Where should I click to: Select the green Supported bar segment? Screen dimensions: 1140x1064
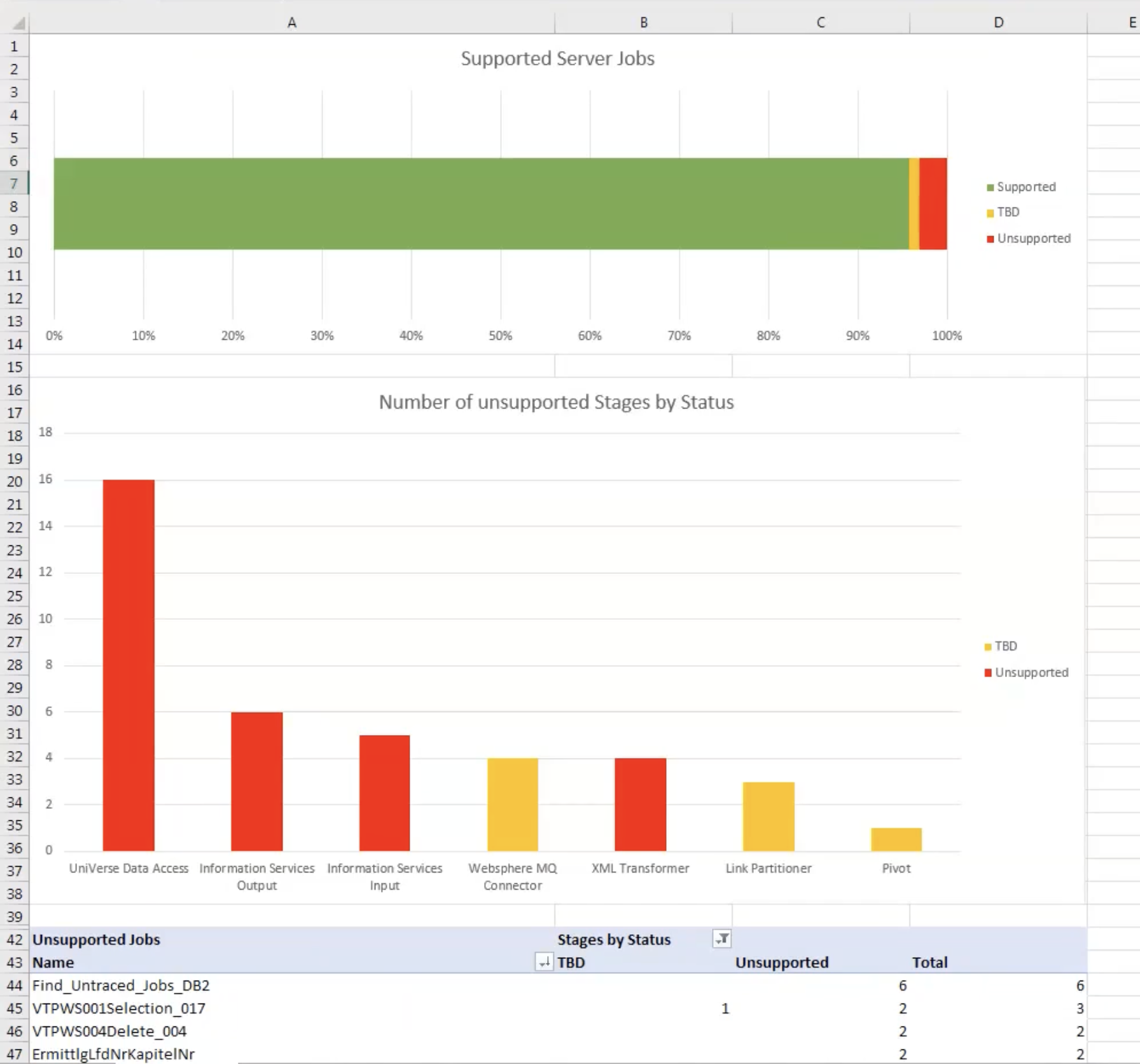coord(480,204)
